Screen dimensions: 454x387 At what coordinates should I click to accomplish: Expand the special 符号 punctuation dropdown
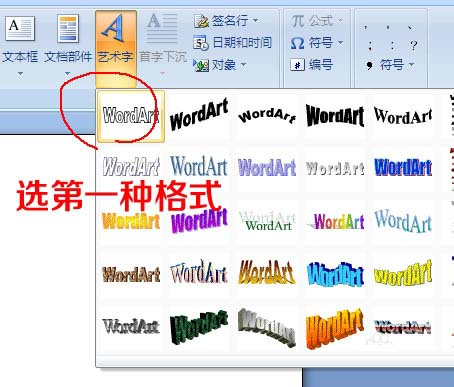click(411, 64)
